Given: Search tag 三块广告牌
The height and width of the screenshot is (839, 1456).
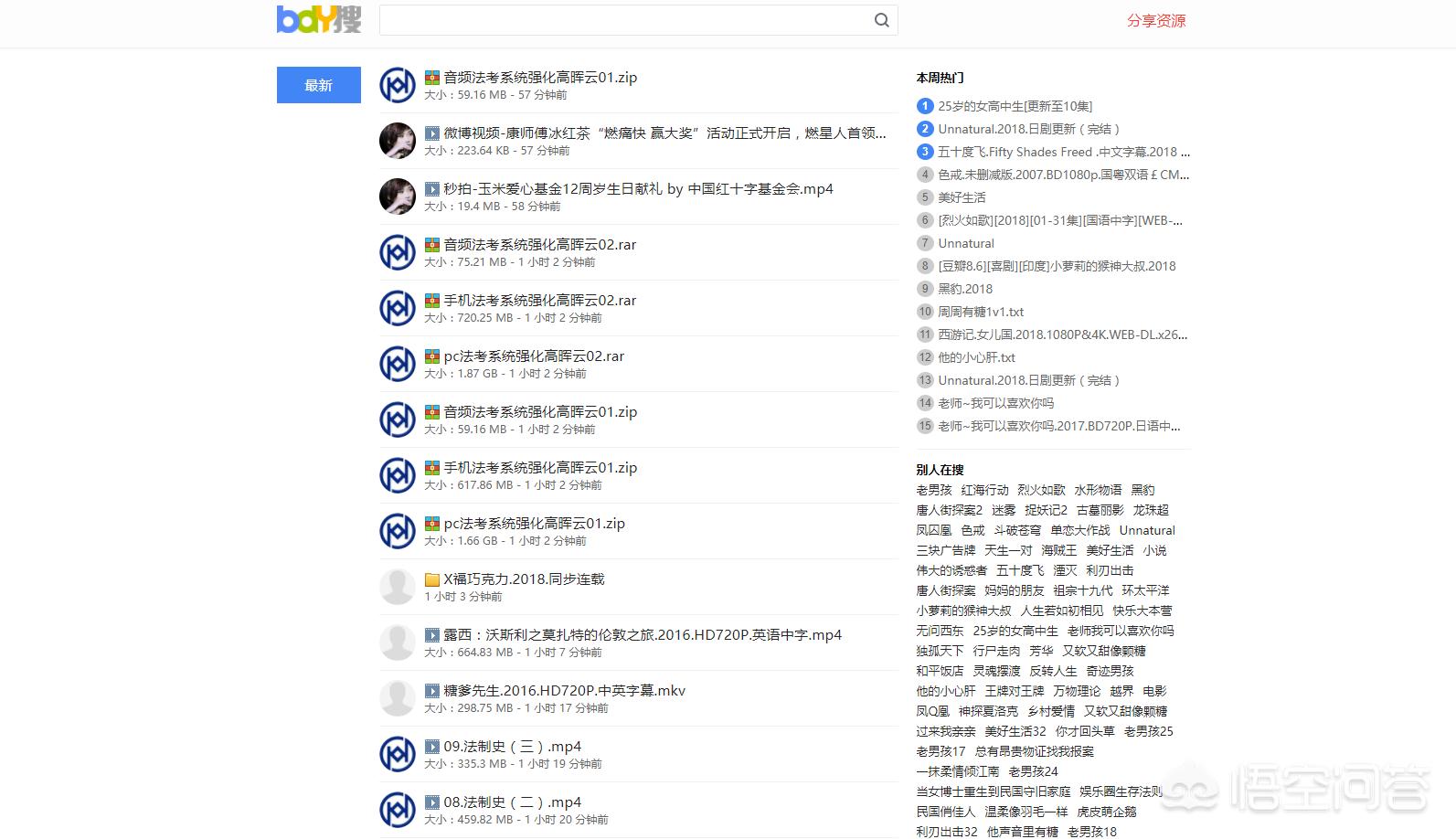Looking at the screenshot, I should click(946, 550).
